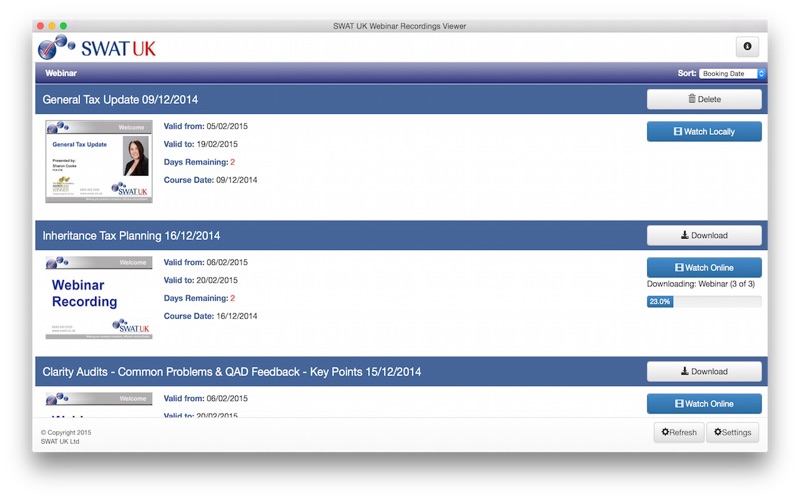Select the Clarity Audits Common Problems heading
Image resolution: width=800 pixels, height=500 pixels.
pyautogui.click(x=232, y=372)
